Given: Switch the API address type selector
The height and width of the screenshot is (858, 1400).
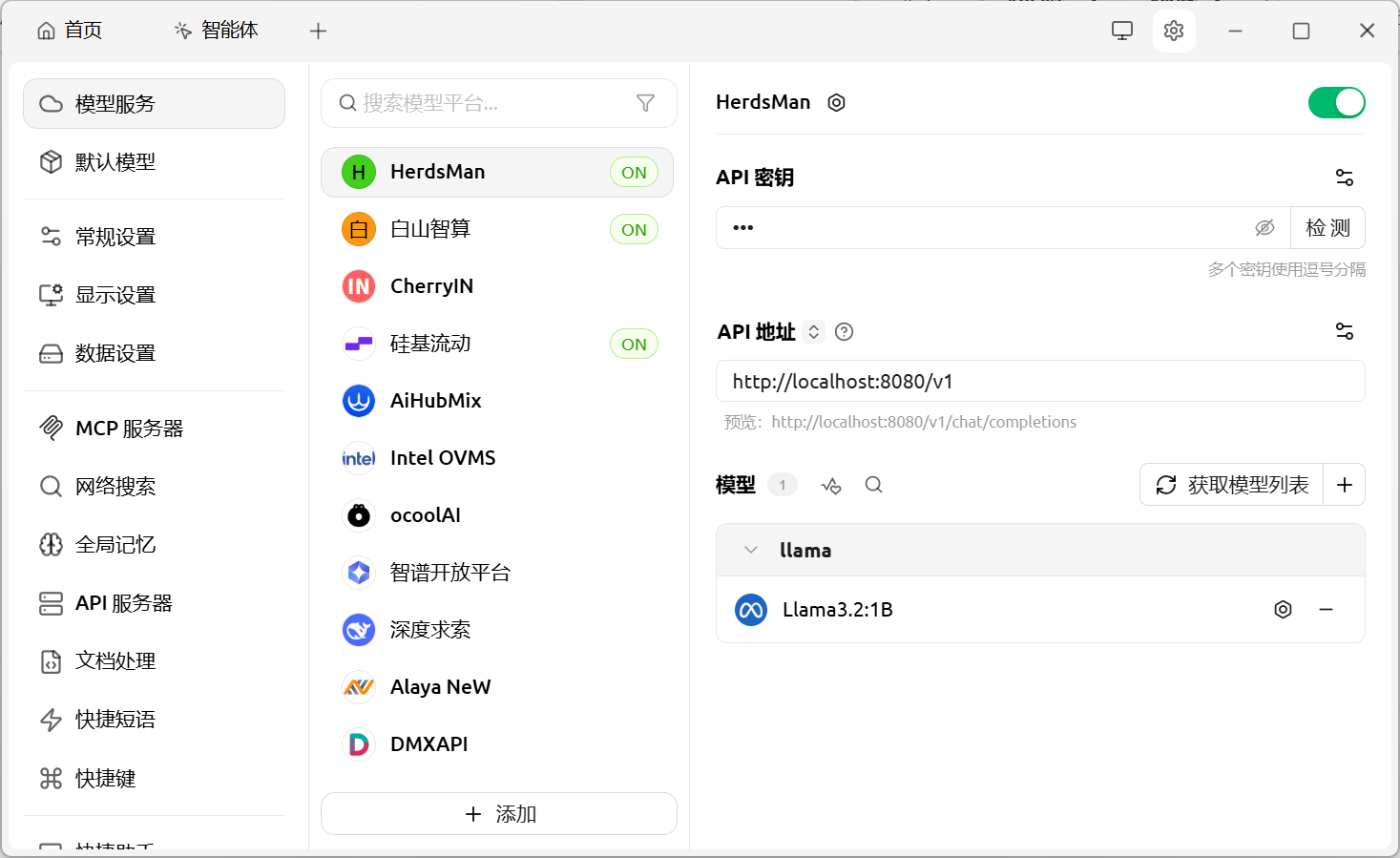Looking at the screenshot, I should [813, 331].
